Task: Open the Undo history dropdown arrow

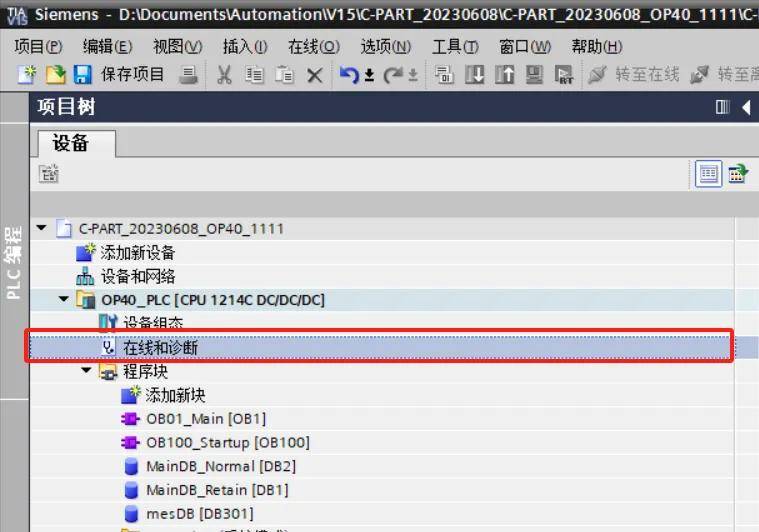Action: [369, 75]
